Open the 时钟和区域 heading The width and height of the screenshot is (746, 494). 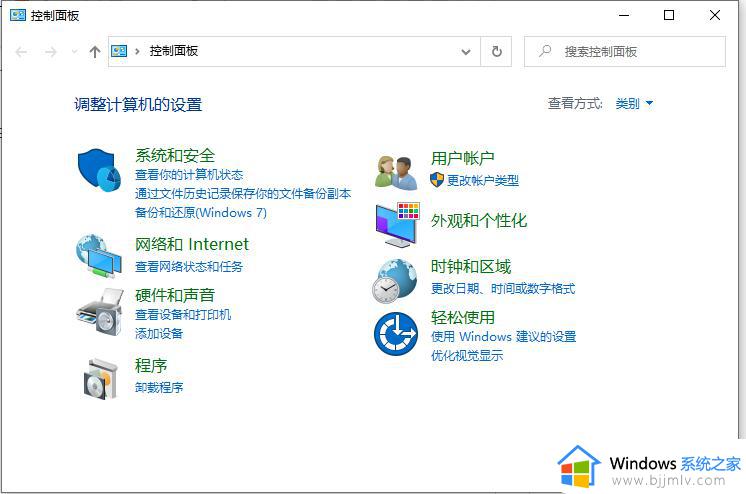(471, 267)
